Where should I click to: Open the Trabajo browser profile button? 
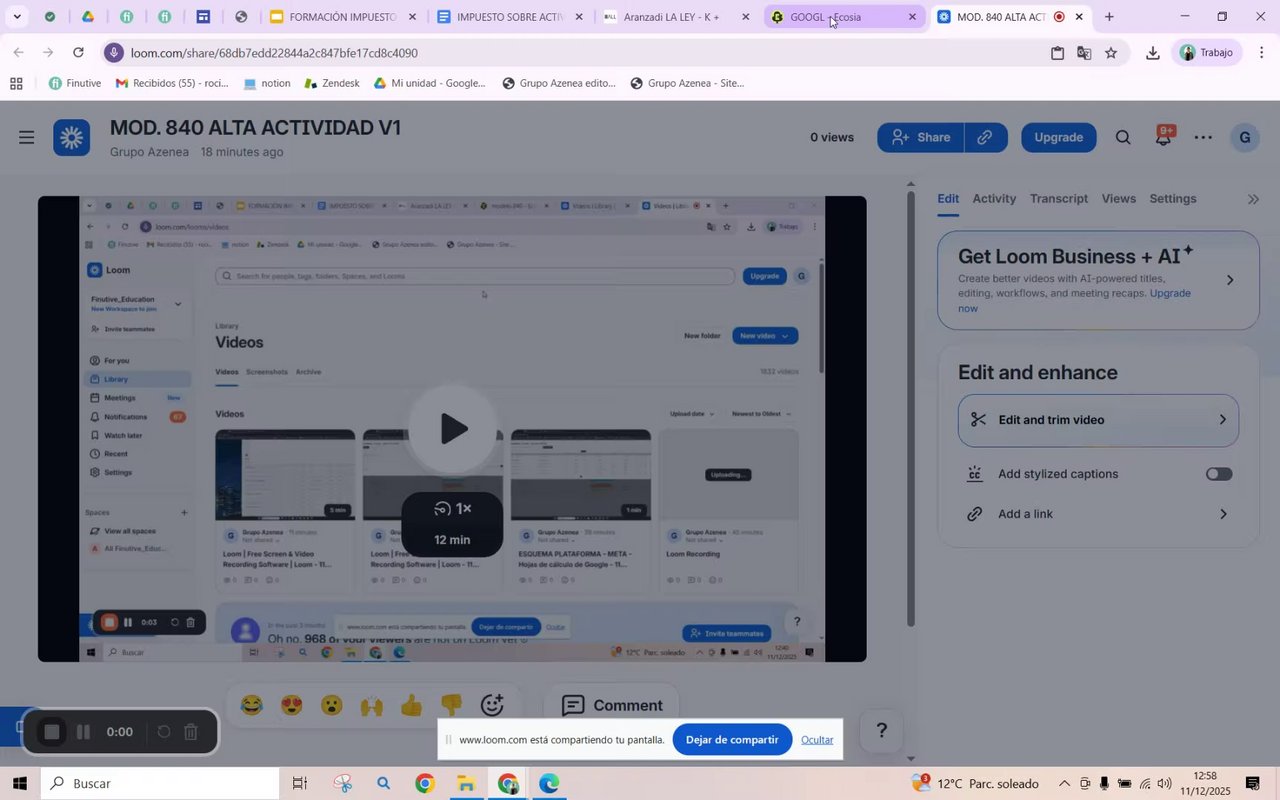click(x=1207, y=53)
